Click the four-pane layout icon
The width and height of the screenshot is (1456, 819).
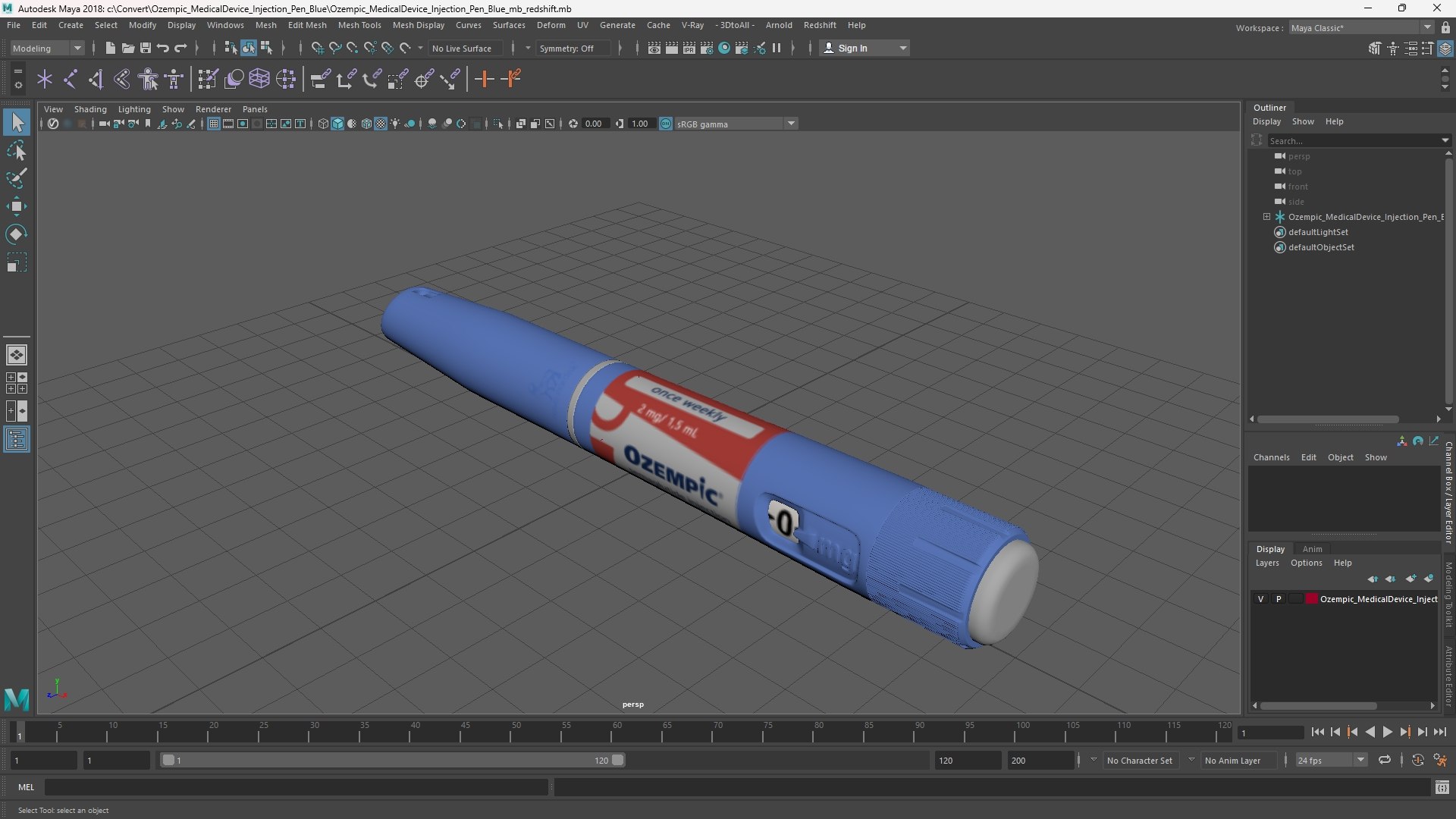17,383
